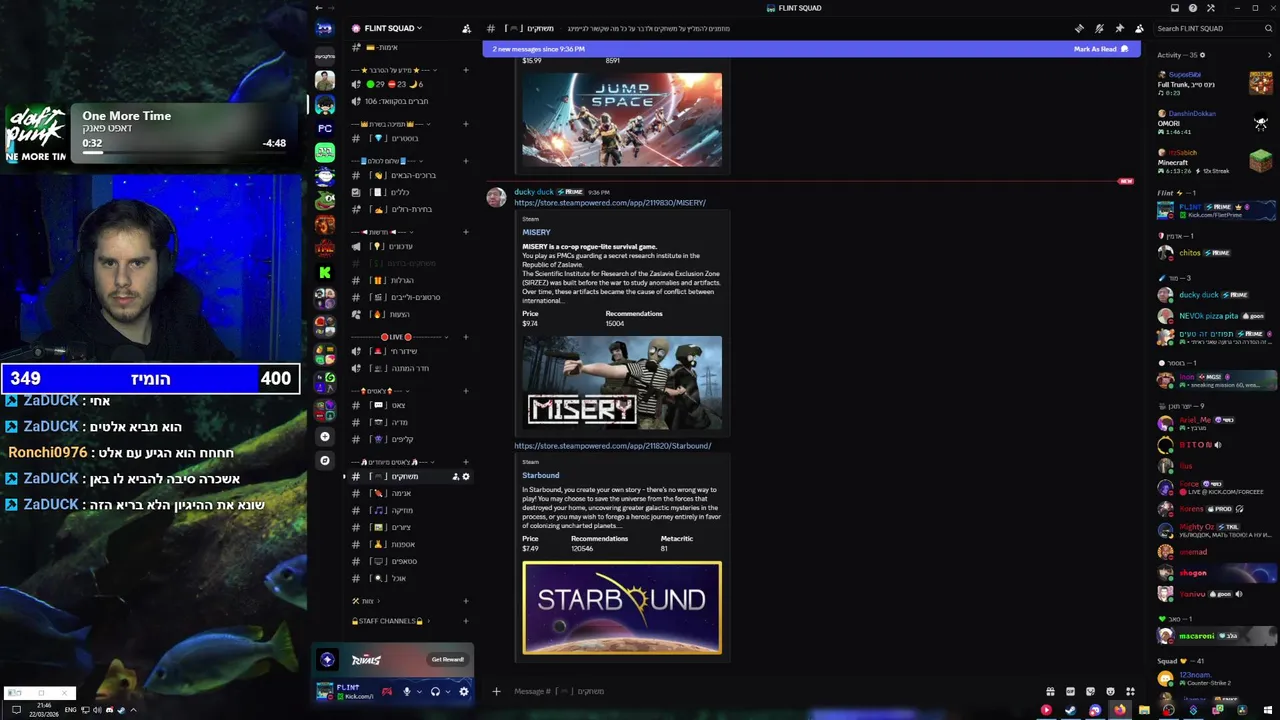Click ducky duck's message avatar

(496, 197)
